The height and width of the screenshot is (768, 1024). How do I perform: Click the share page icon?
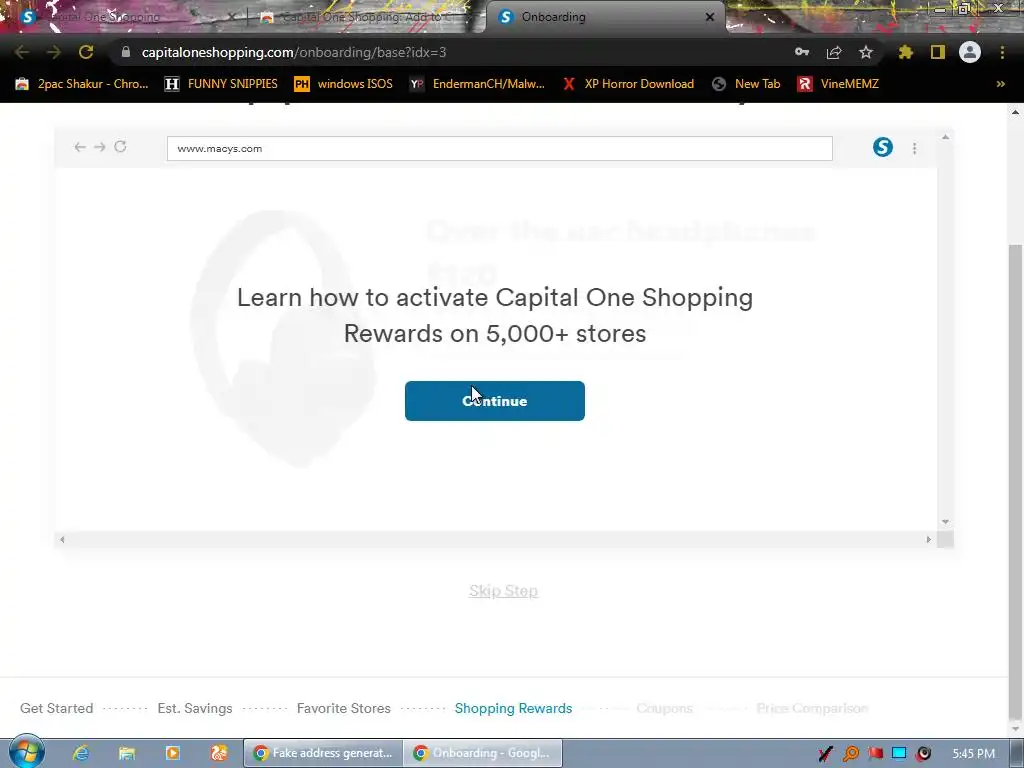tap(834, 52)
